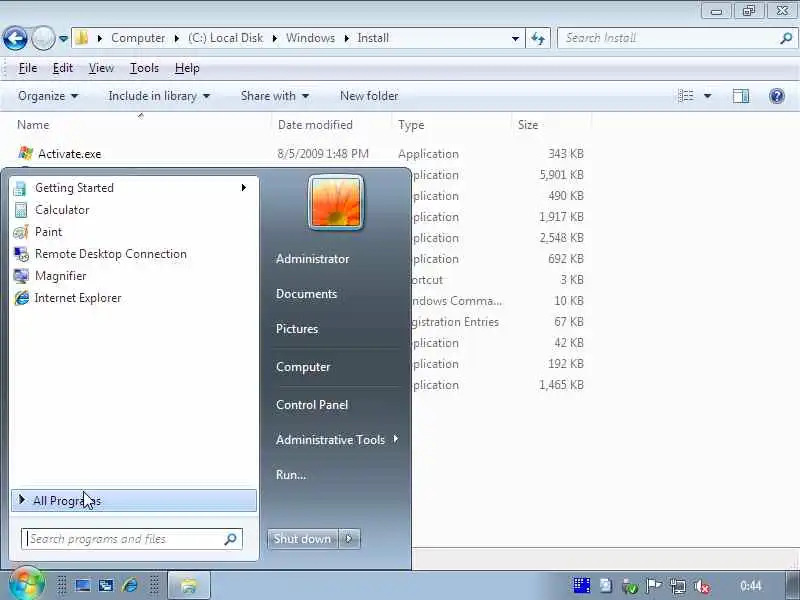
Task: Click the Shut down button
Action: click(x=302, y=539)
